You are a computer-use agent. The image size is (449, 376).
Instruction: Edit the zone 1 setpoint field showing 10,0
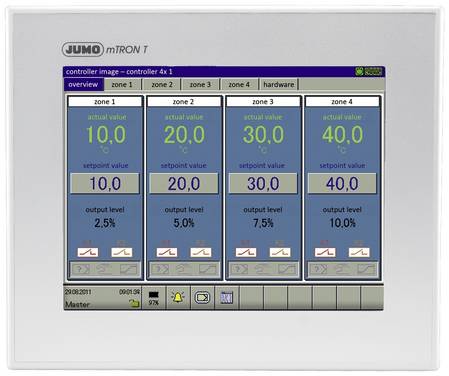click(x=105, y=183)
